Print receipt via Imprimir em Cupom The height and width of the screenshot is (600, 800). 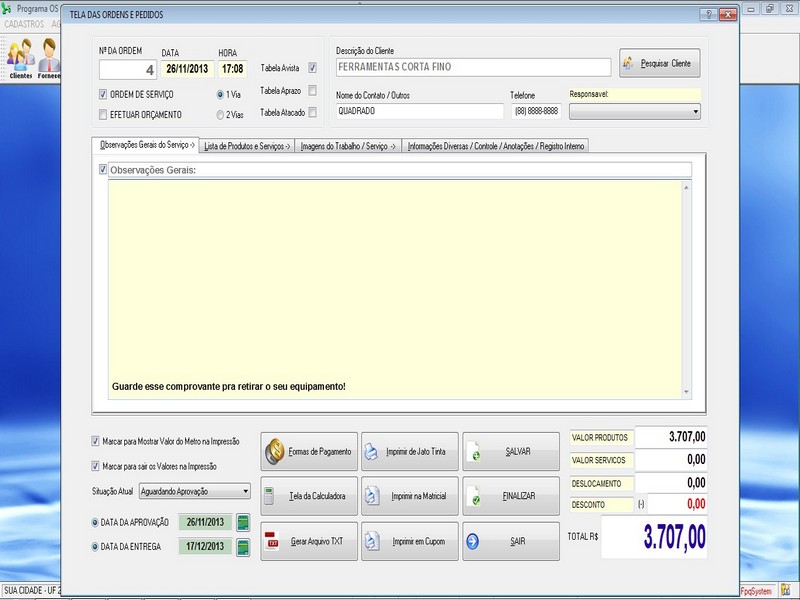point(409,541)
